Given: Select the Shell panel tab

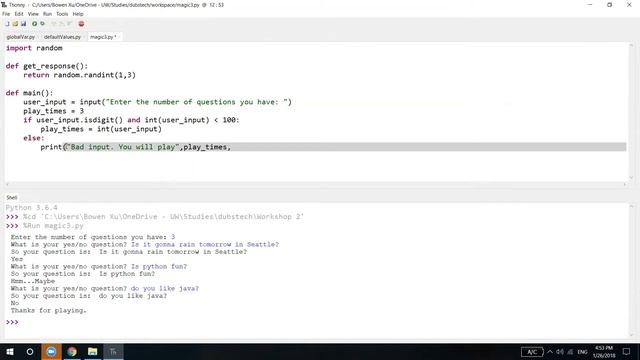Looking at the screenshot, I should click(11, 198).
